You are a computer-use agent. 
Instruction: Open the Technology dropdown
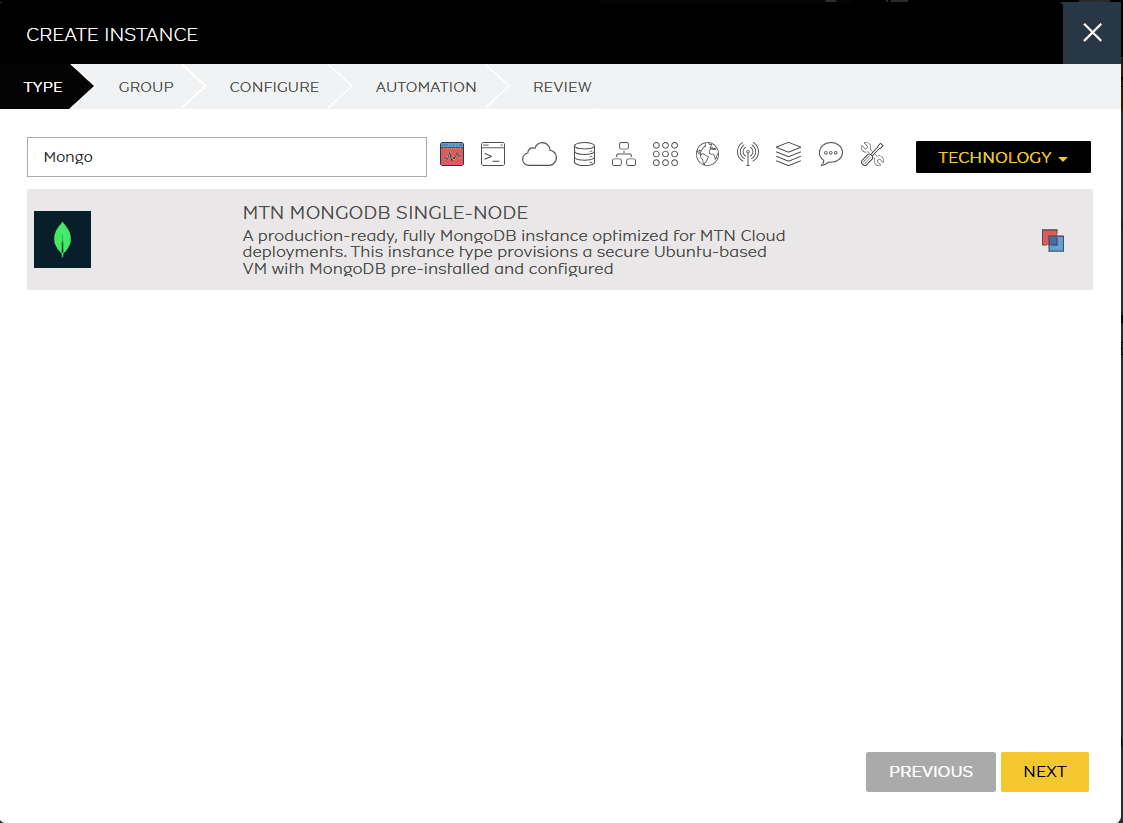pos(1003,158)
